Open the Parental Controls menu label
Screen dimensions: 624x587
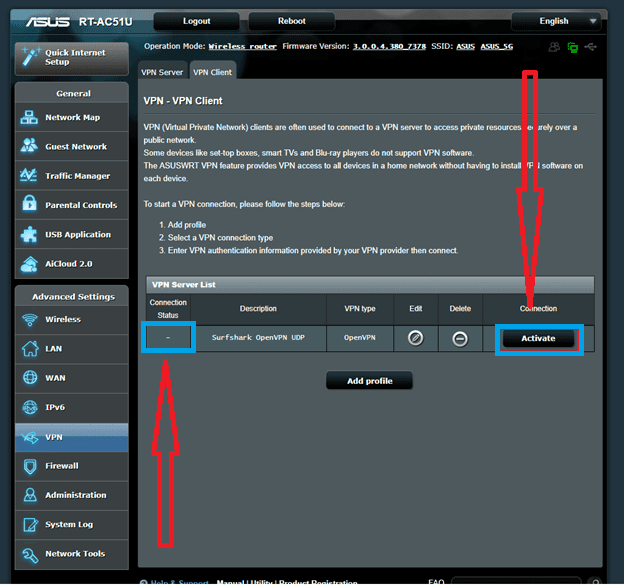tap(81, 205)
